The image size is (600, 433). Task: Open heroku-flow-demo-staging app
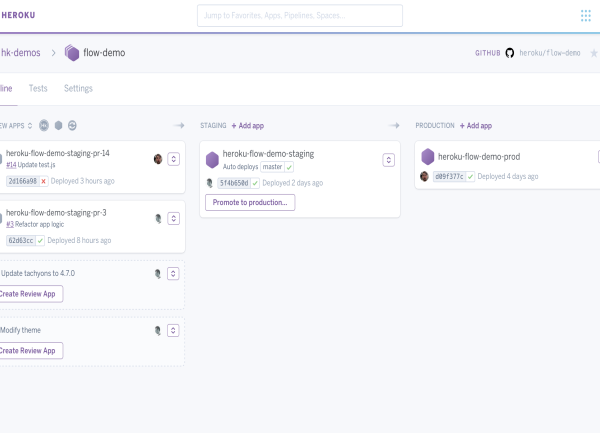click(x=268, y=154)
